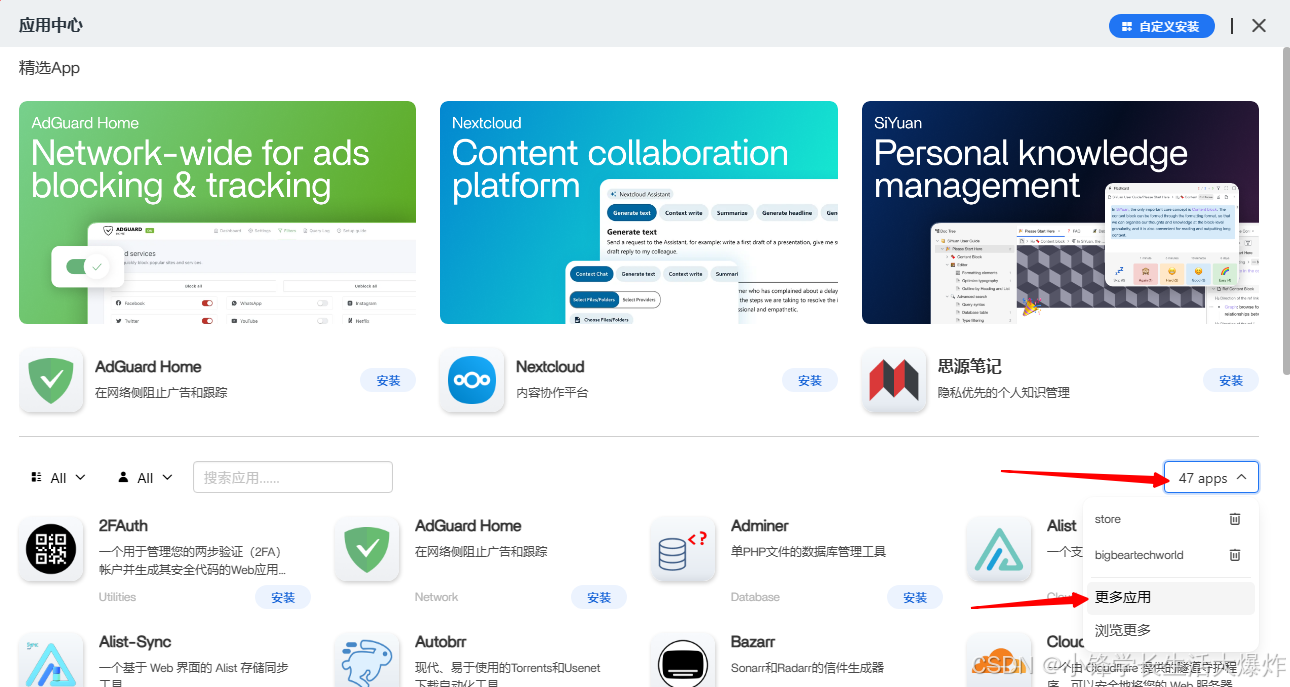This screenshot has width=1290, height=687.
Task: Click the 内容协作平台 Nextcloud description
Action: pyautogui.click(x=552, y=393)
